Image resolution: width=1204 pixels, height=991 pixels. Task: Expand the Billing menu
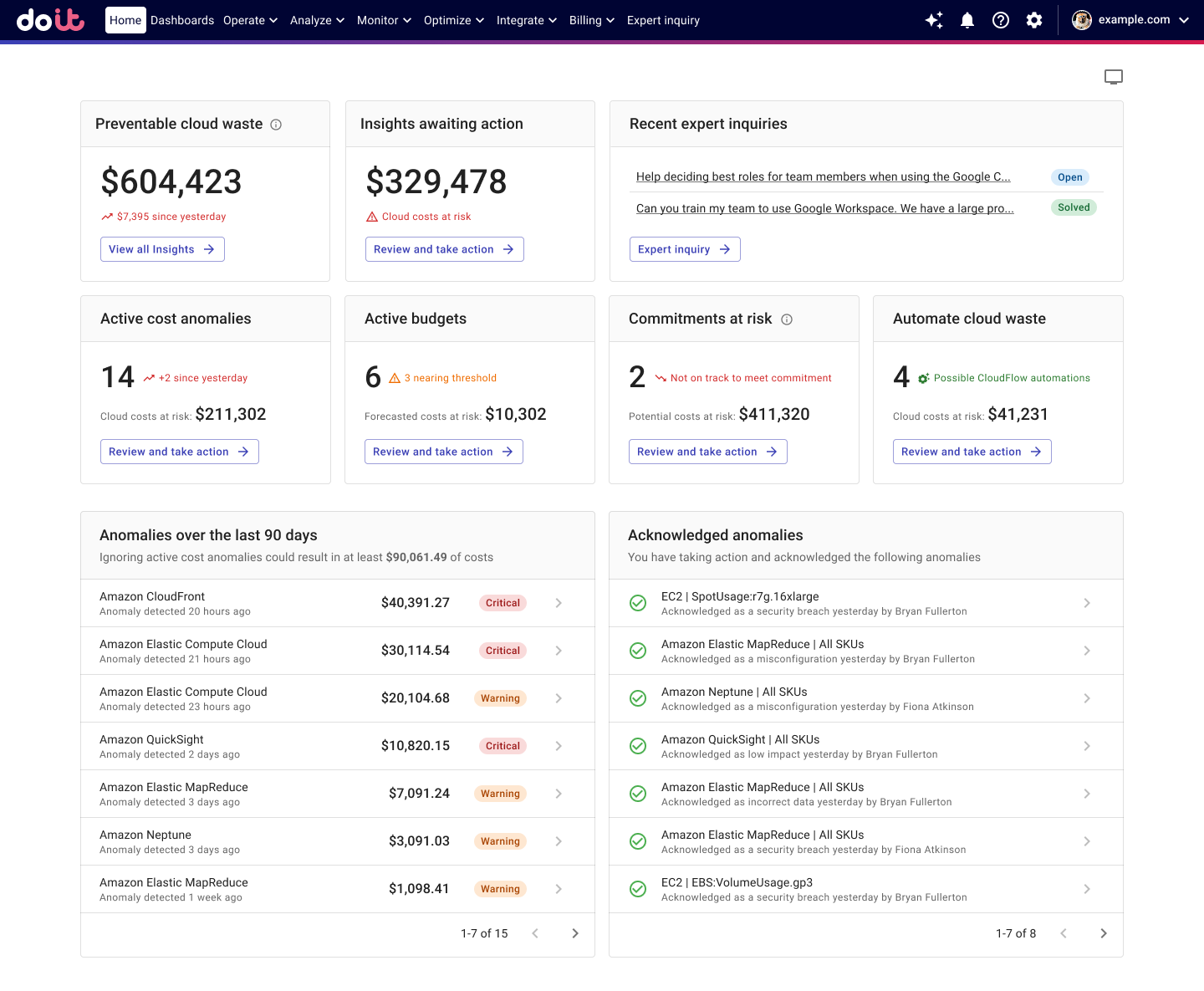point(592,20)
